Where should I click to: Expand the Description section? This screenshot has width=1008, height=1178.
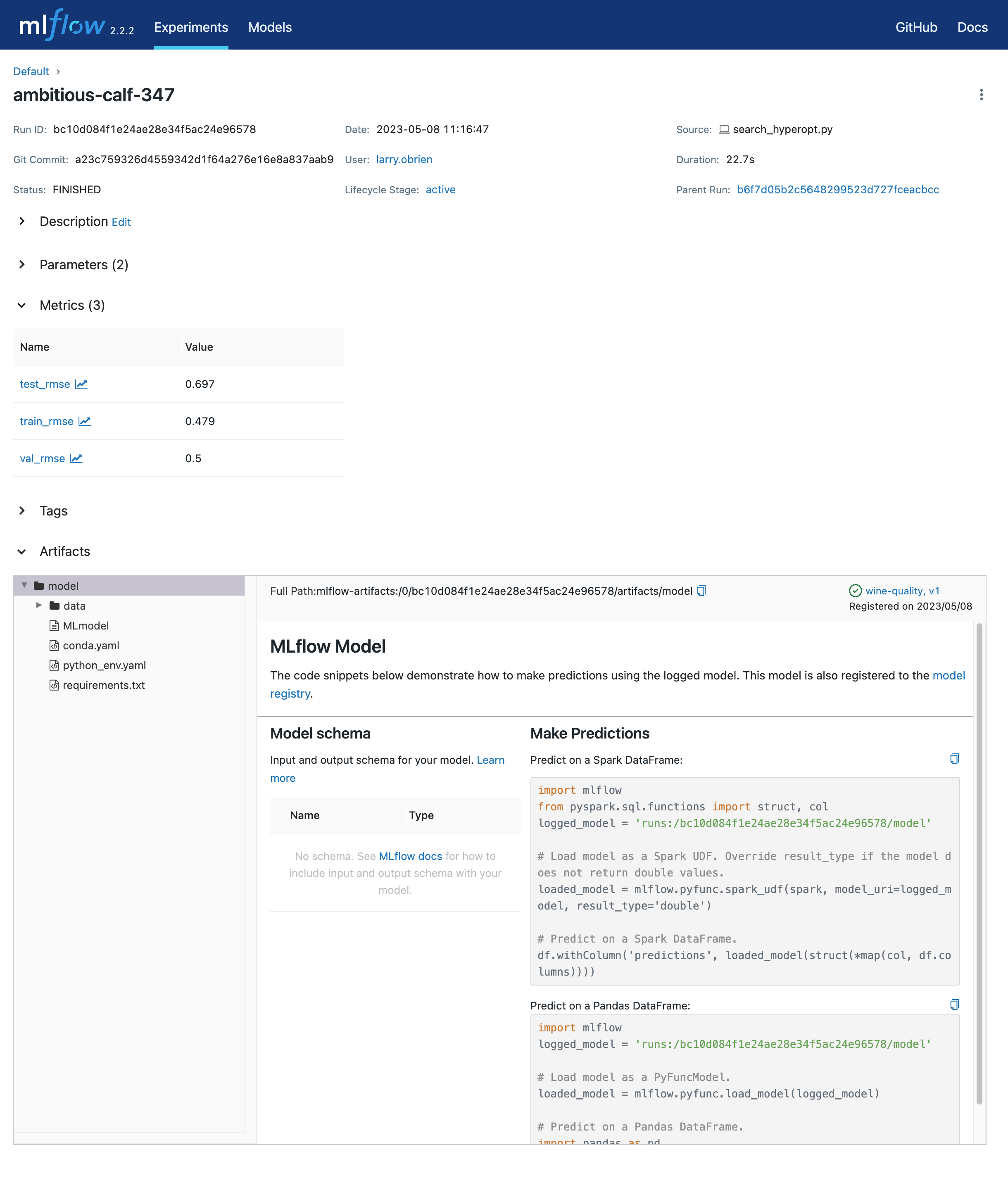point(22,221)
